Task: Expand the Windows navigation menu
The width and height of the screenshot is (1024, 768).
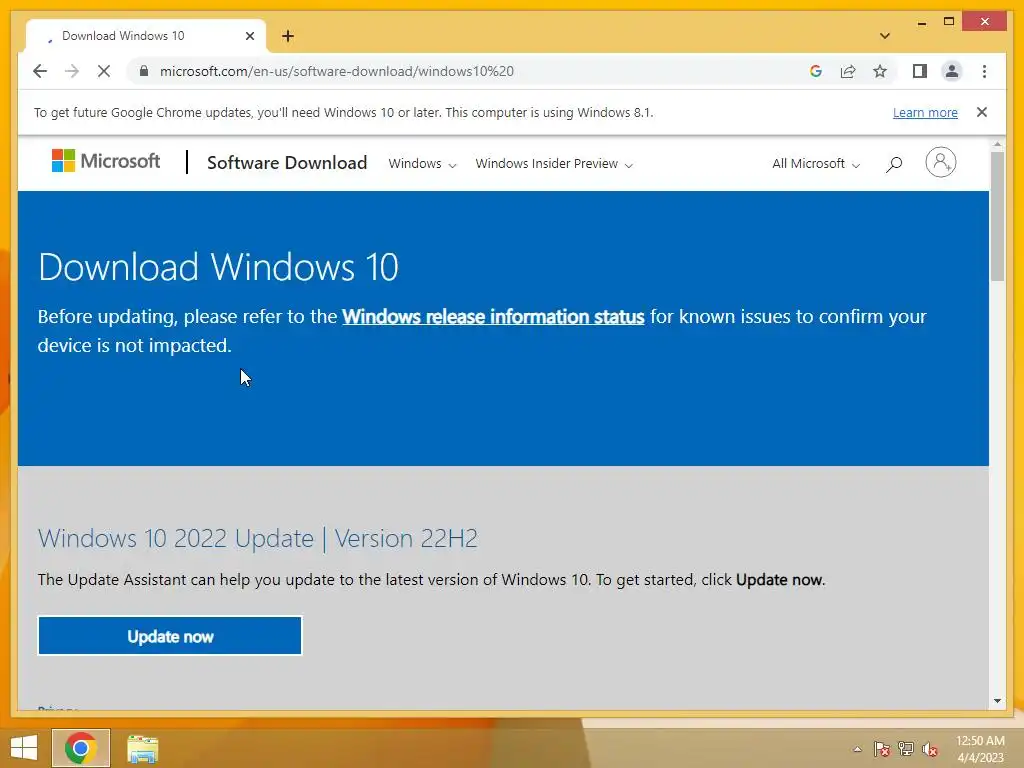Action: click(422, 163)
